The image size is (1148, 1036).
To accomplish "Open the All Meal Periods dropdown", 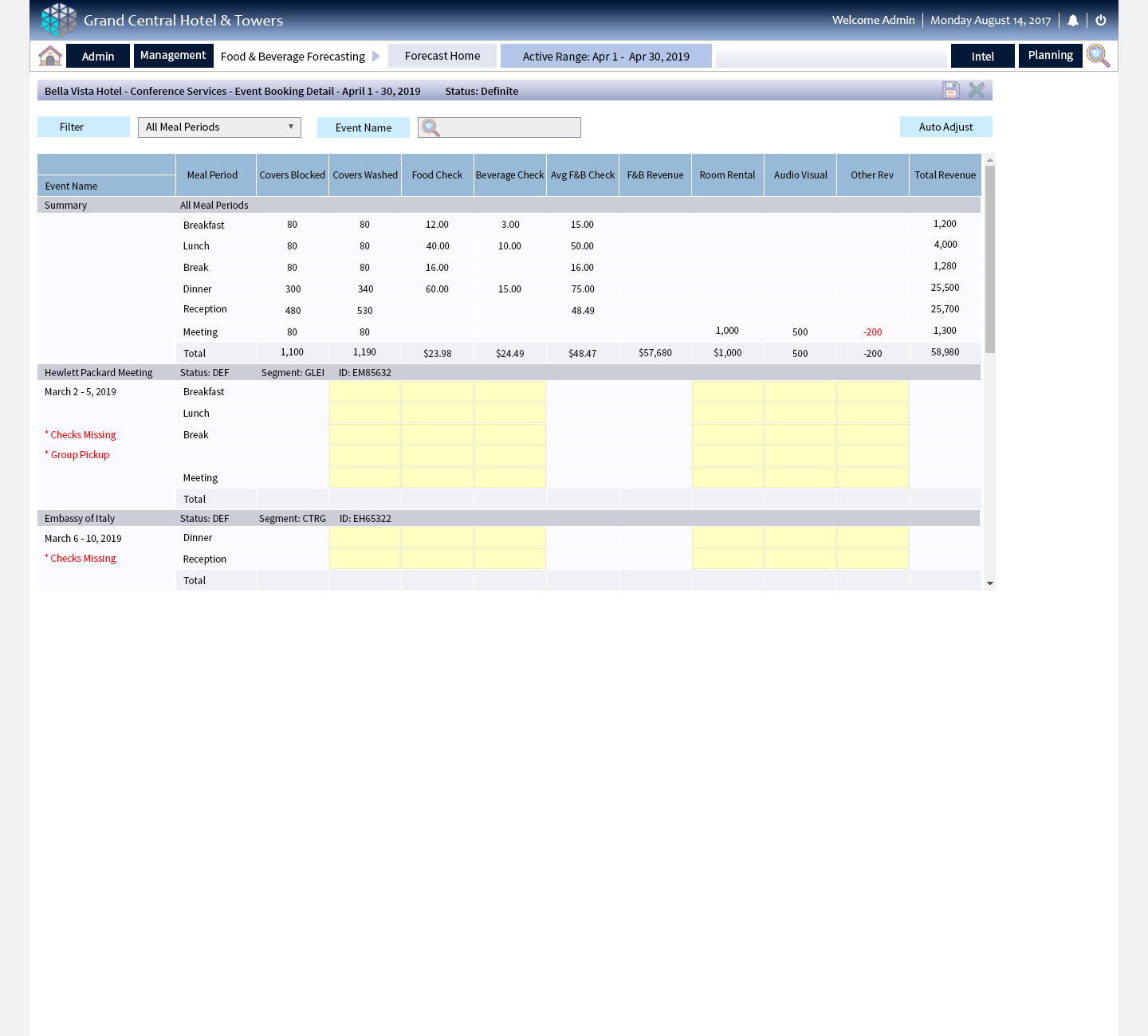I will click(219, 128).
